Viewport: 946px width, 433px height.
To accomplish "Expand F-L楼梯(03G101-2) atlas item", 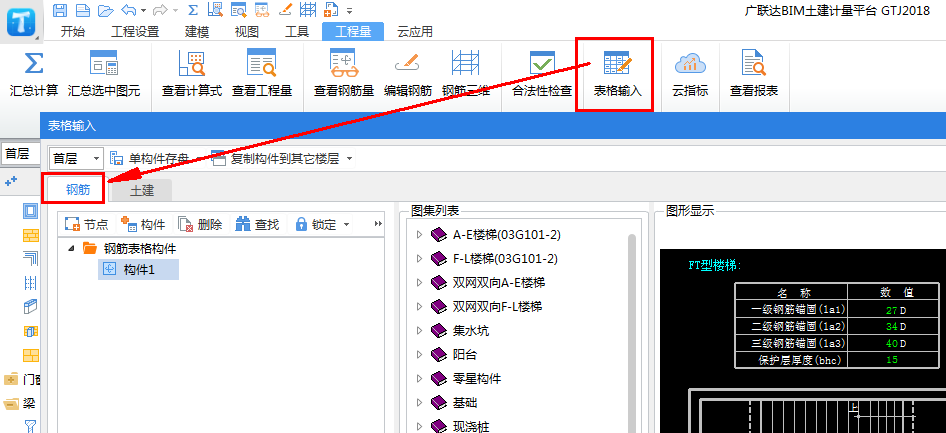I will point(417,259).
